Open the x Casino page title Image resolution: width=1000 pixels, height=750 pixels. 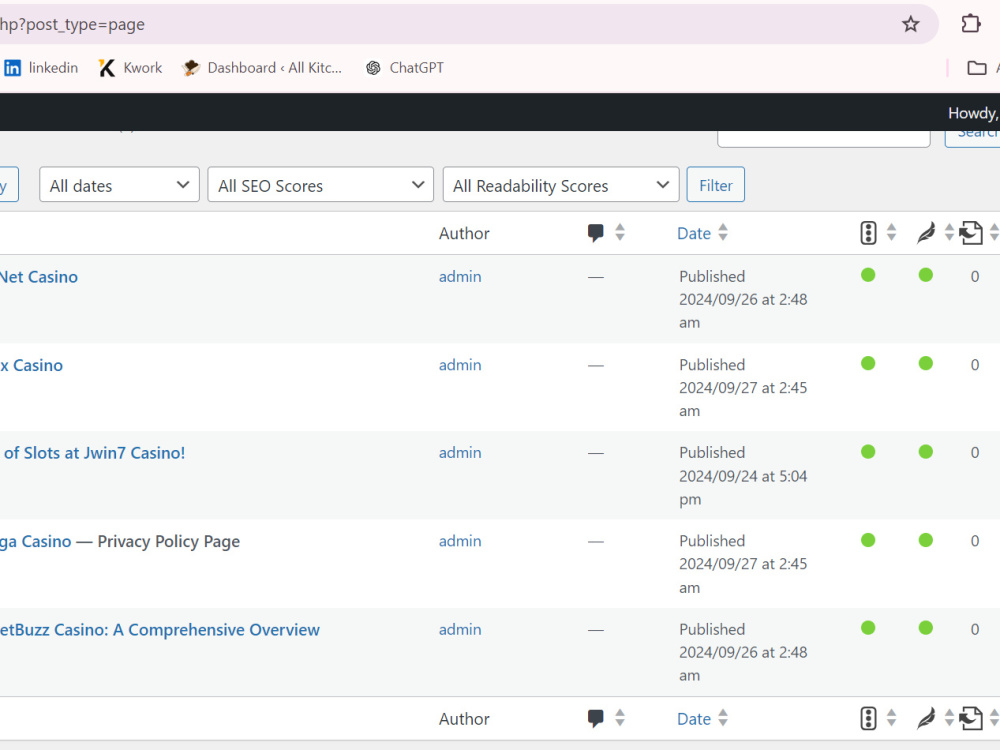[31, 365]
